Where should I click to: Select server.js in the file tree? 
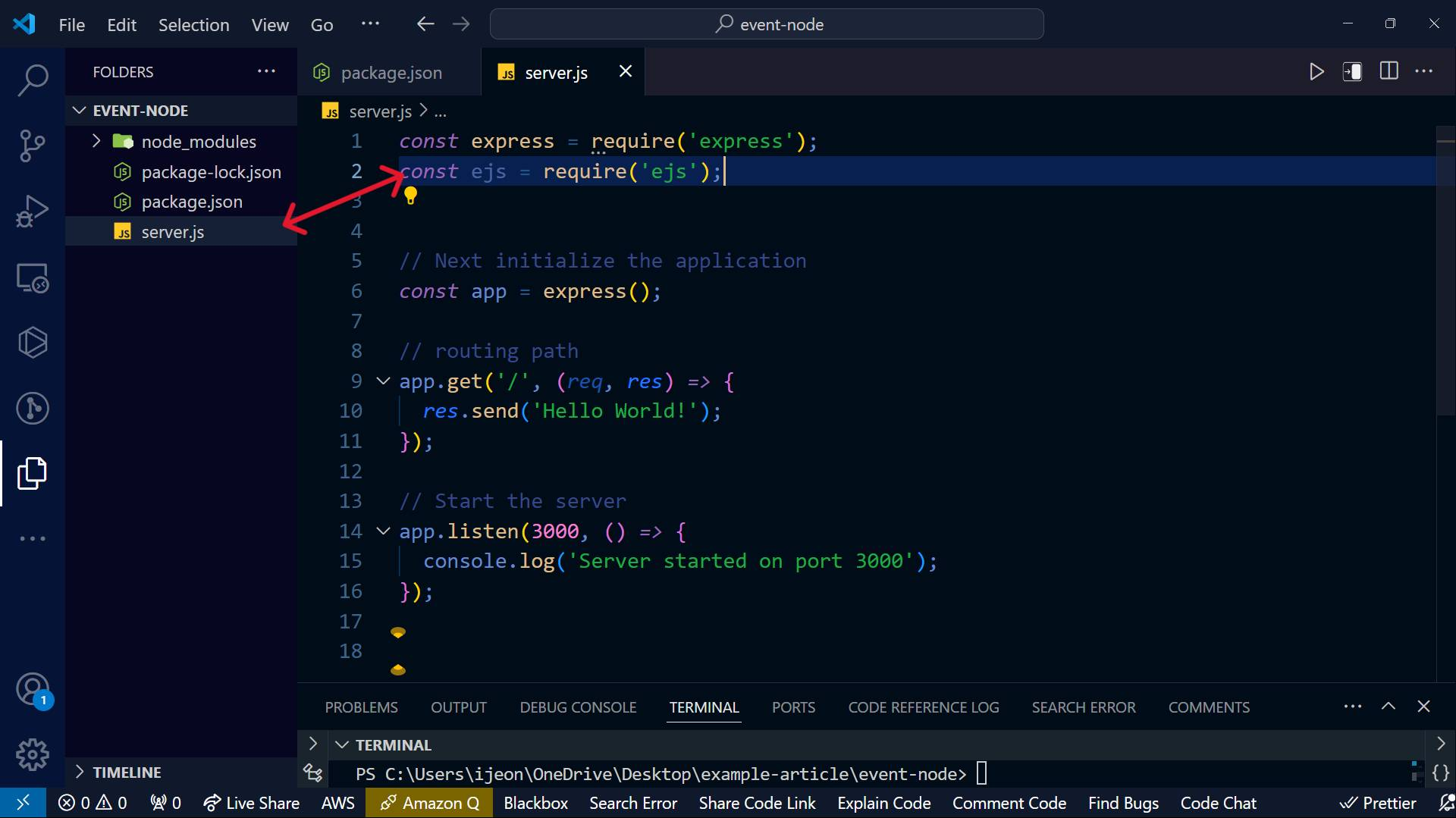click(181, 232)
